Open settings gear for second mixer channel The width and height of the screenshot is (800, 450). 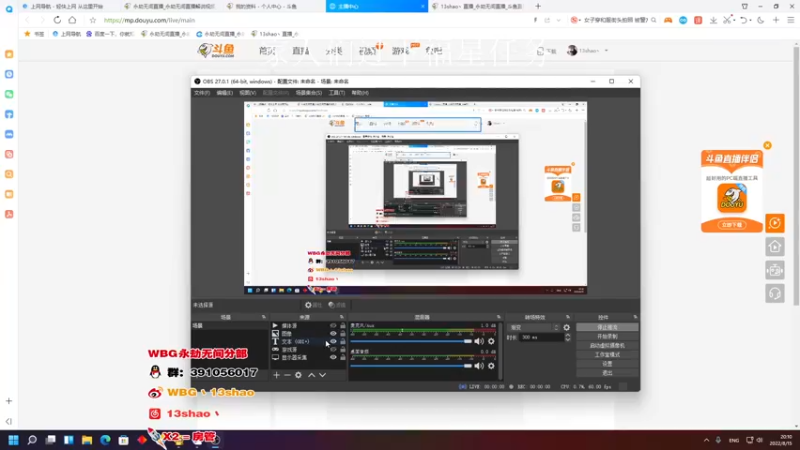(491, 366)
